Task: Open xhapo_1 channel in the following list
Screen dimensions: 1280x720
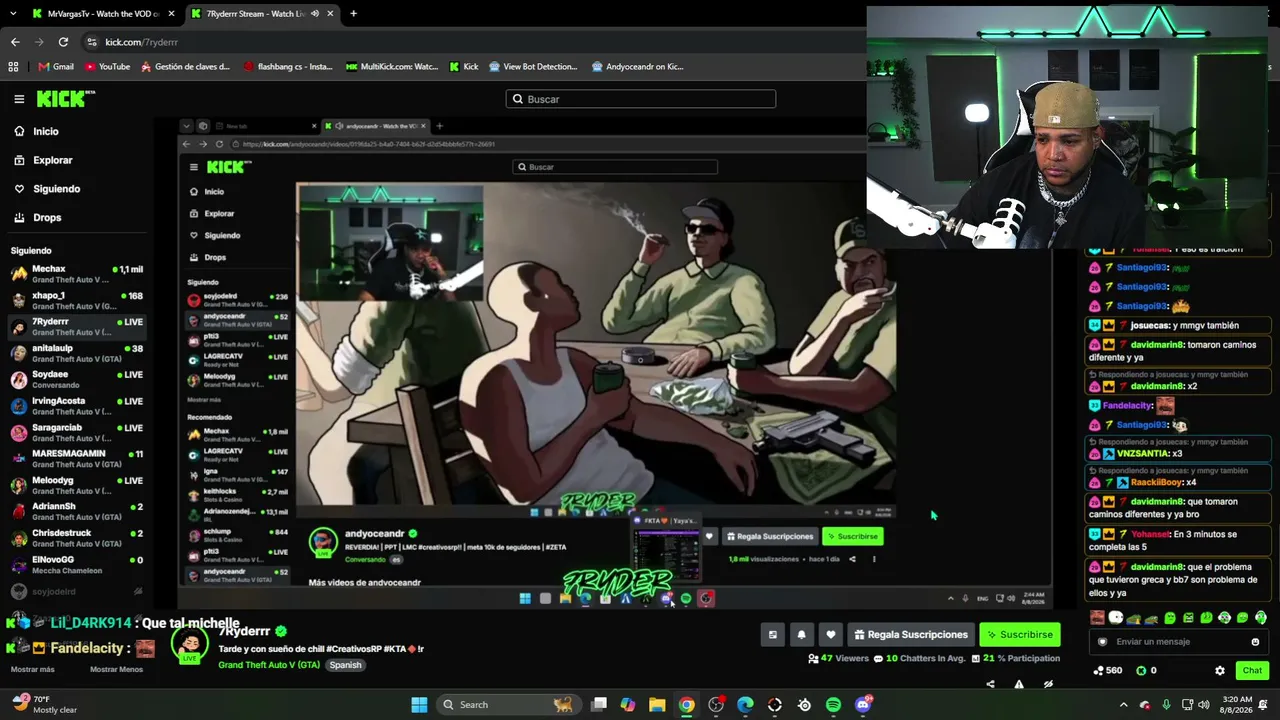Action: (77, 301)
